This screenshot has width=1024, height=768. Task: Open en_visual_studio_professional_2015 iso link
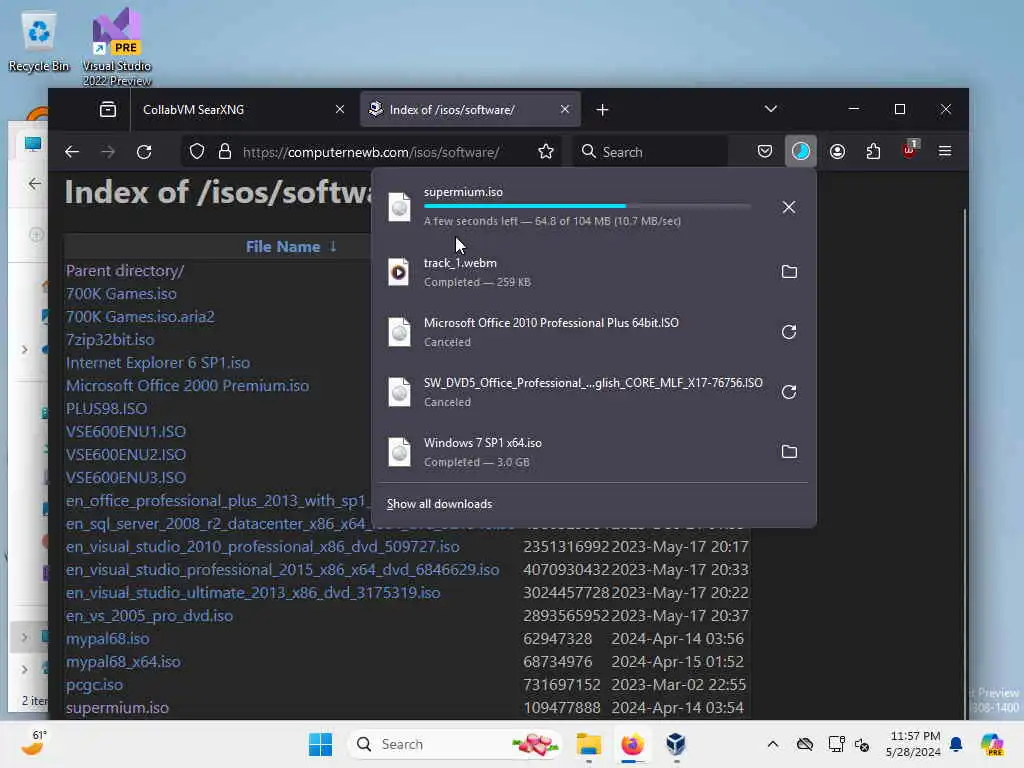tap(282, 569)
